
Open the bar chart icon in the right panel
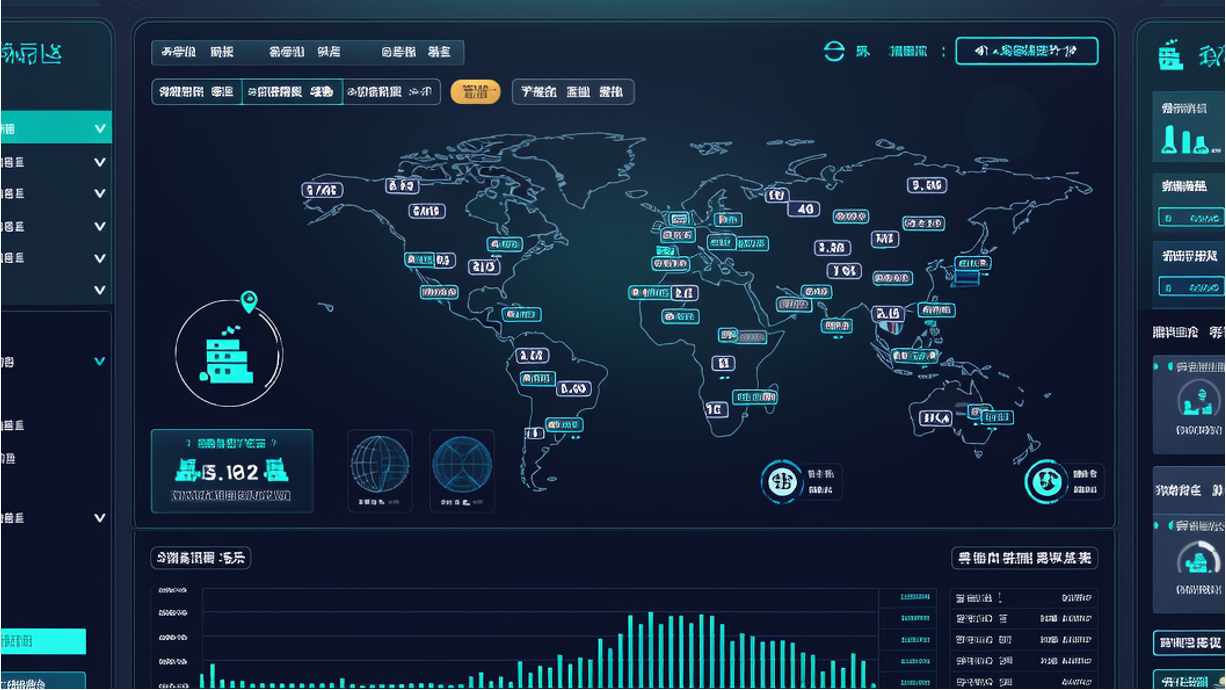[1183, 140]
